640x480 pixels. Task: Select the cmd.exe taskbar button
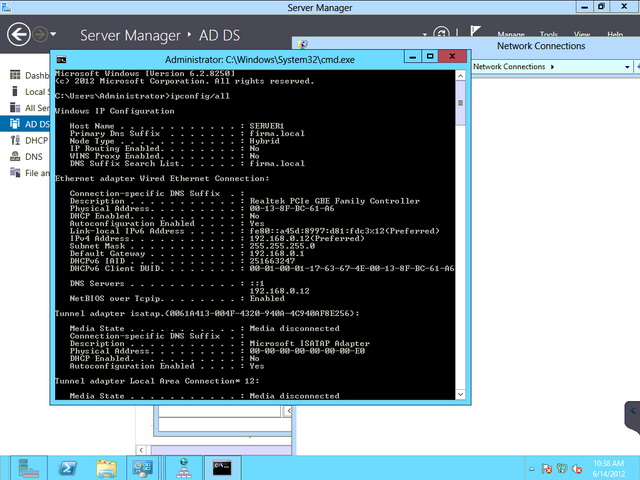(x=222, y=467)
